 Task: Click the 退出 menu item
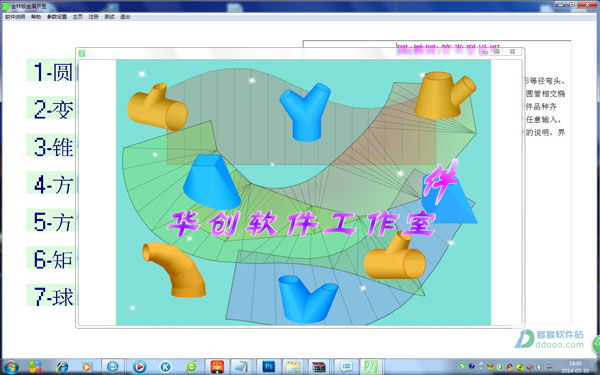[x=125, y=17]
